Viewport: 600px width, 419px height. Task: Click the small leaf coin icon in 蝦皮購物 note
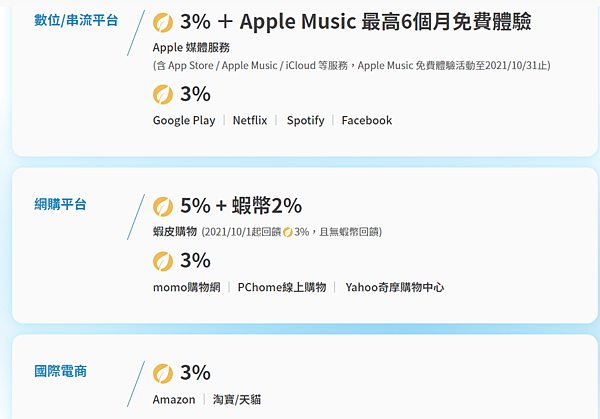click(x=288, y=232)
